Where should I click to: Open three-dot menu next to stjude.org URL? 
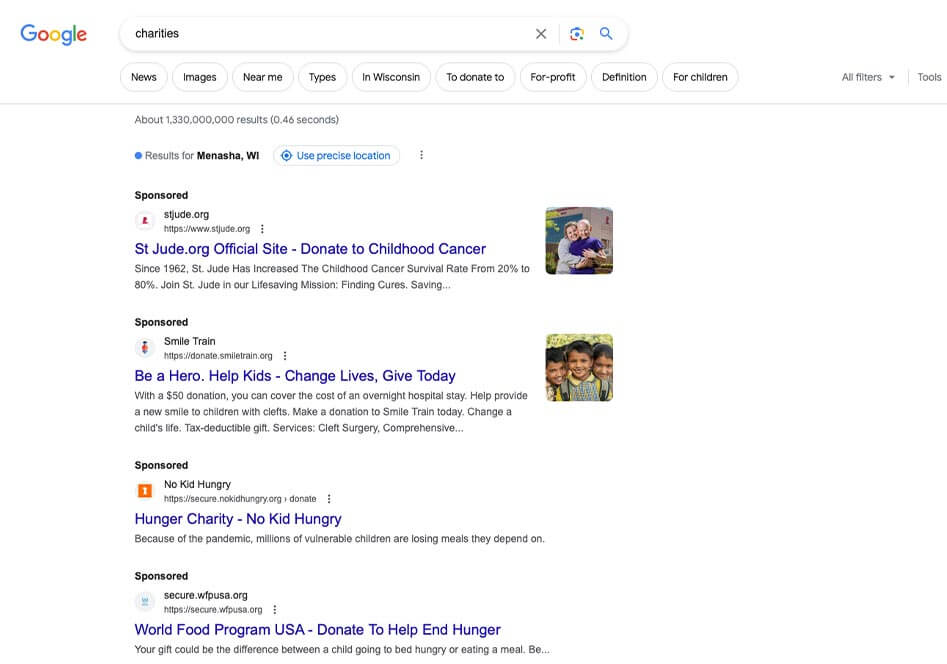262,229
